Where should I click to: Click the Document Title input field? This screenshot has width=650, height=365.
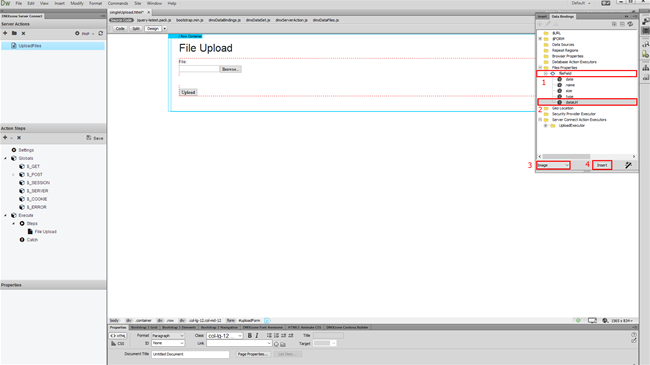click(x=190, y=354)
